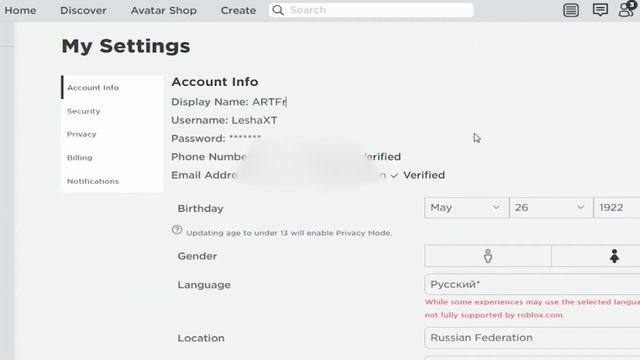Screen dimensions: 640x360
Task: Open the friends icon with badge
Action: click(x=627, y=9)
